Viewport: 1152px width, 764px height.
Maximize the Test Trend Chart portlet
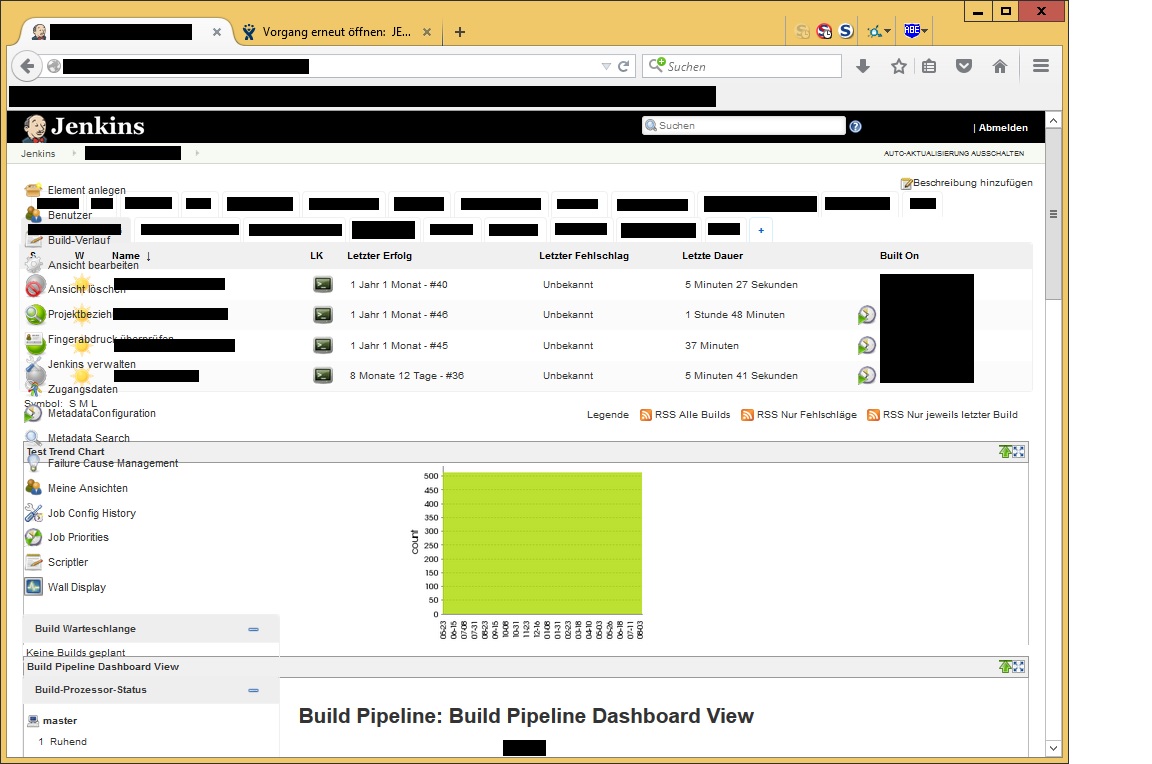[1018, 452]
